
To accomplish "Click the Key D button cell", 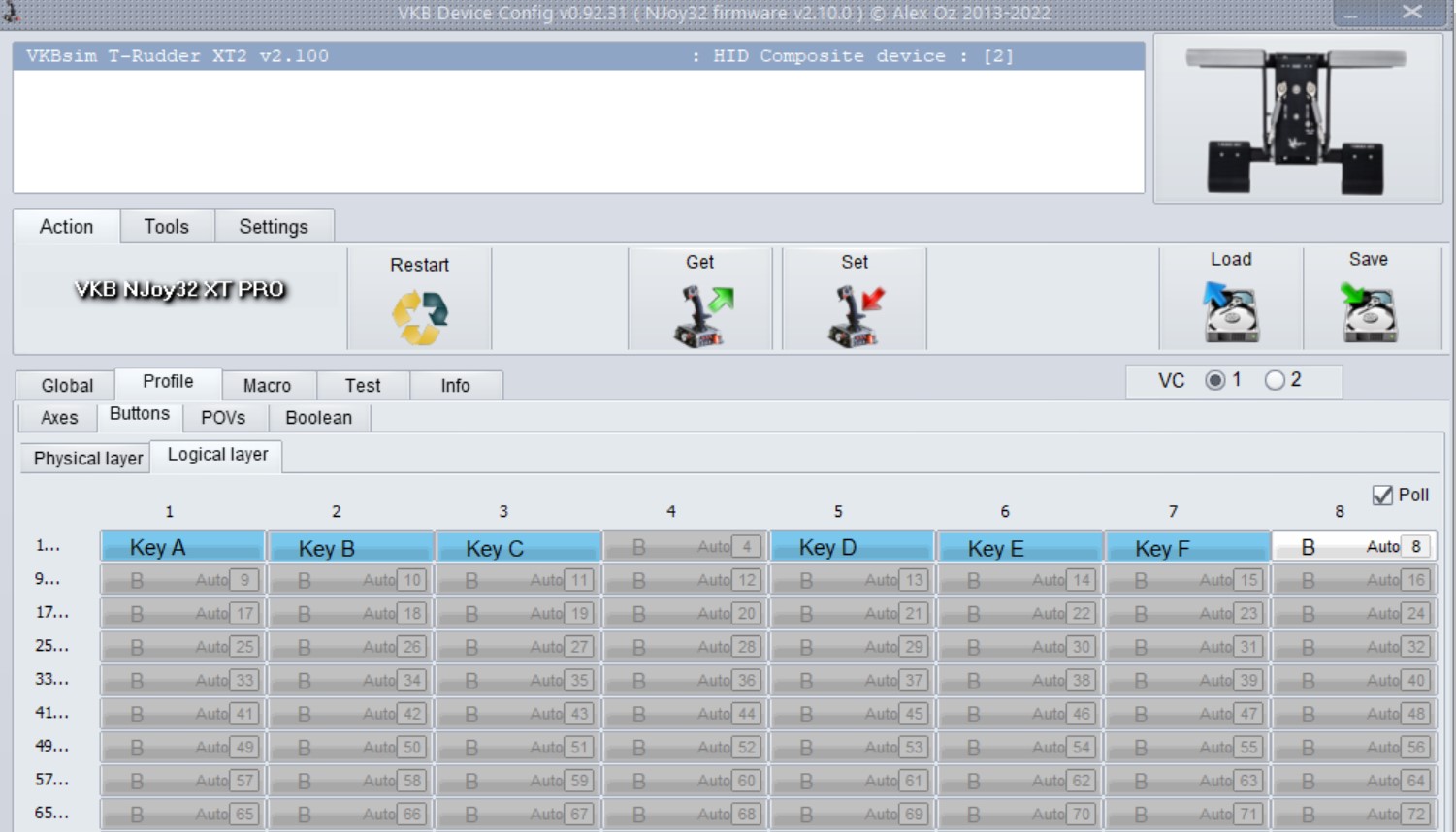I will pos(852,548).
